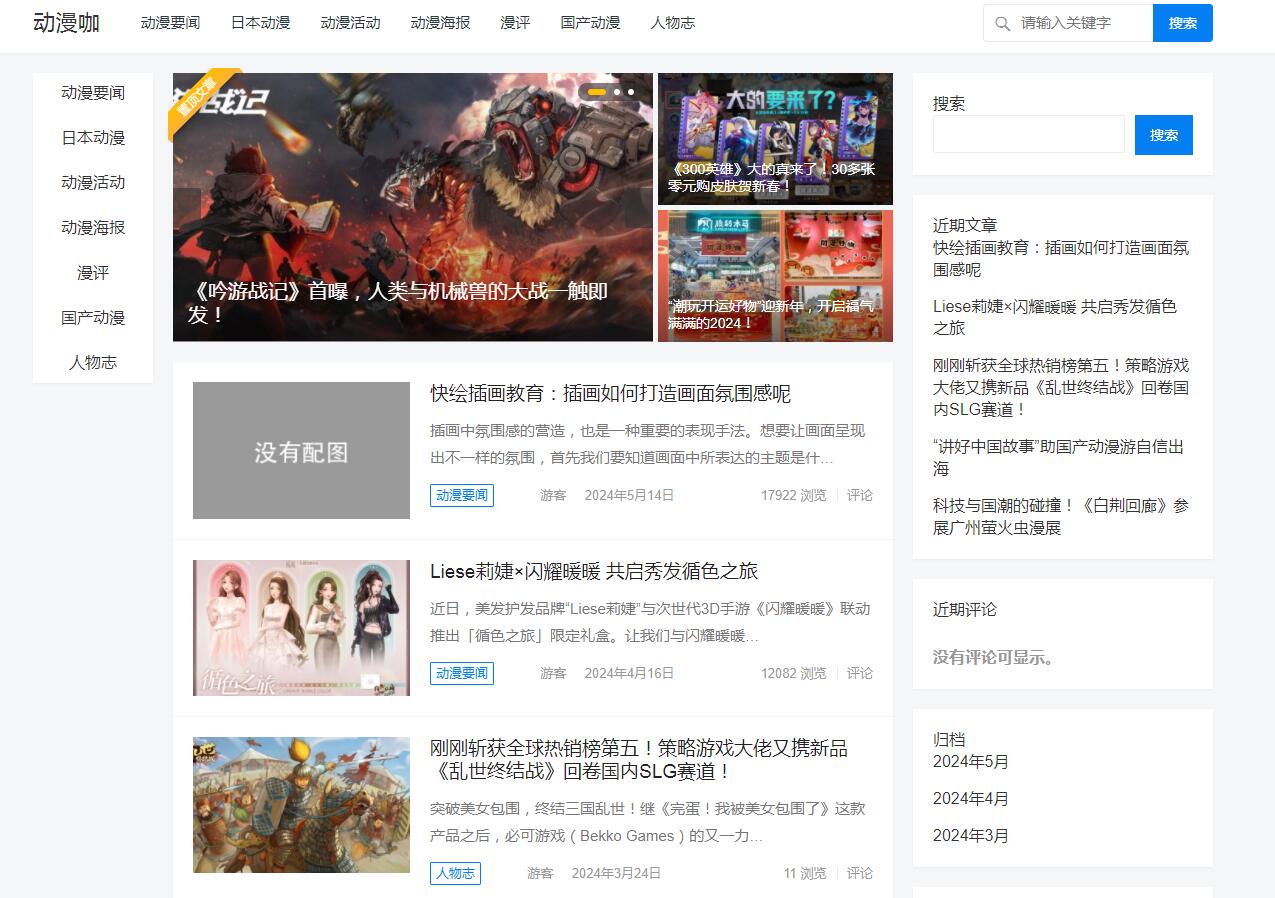1275x898 pixels.
Task: Open main list title Liese莉婕×闪耀暖暖
Action: [x=594, y=572]
